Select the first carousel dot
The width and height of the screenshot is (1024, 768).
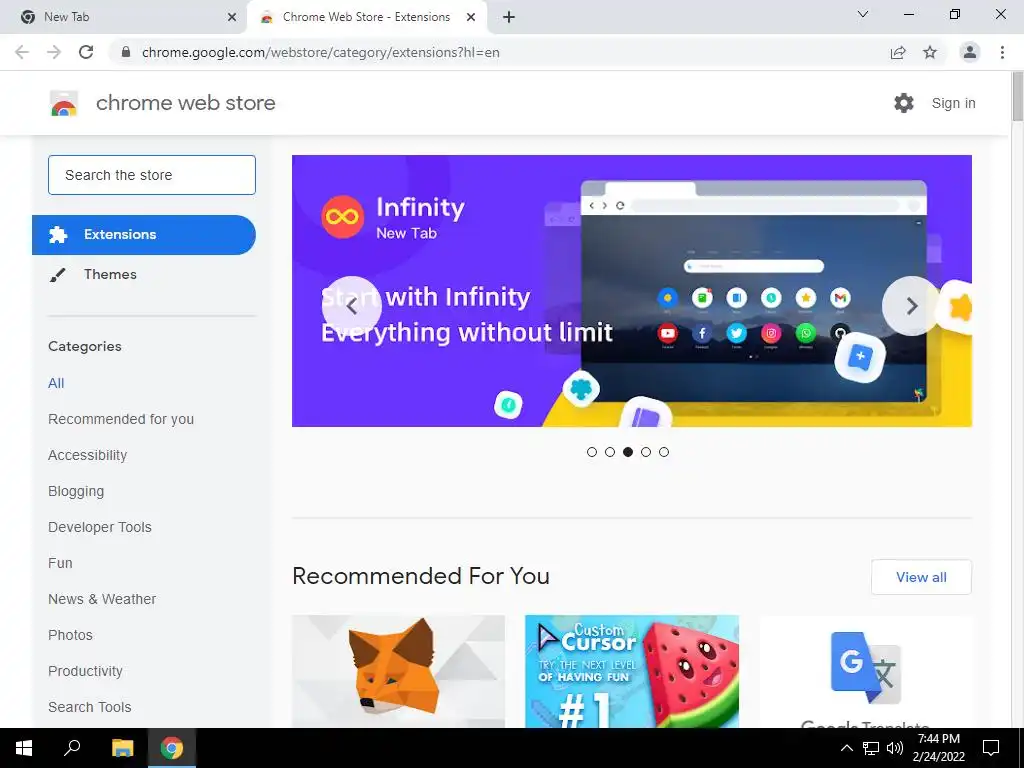click(592, 452)
